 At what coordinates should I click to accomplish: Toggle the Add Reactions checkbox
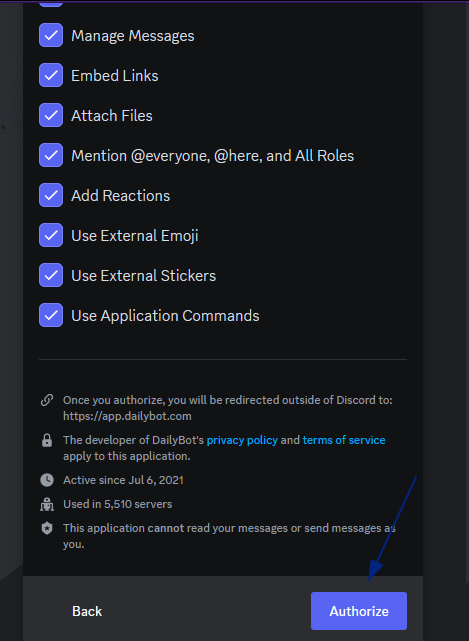[x=51, y=195]
